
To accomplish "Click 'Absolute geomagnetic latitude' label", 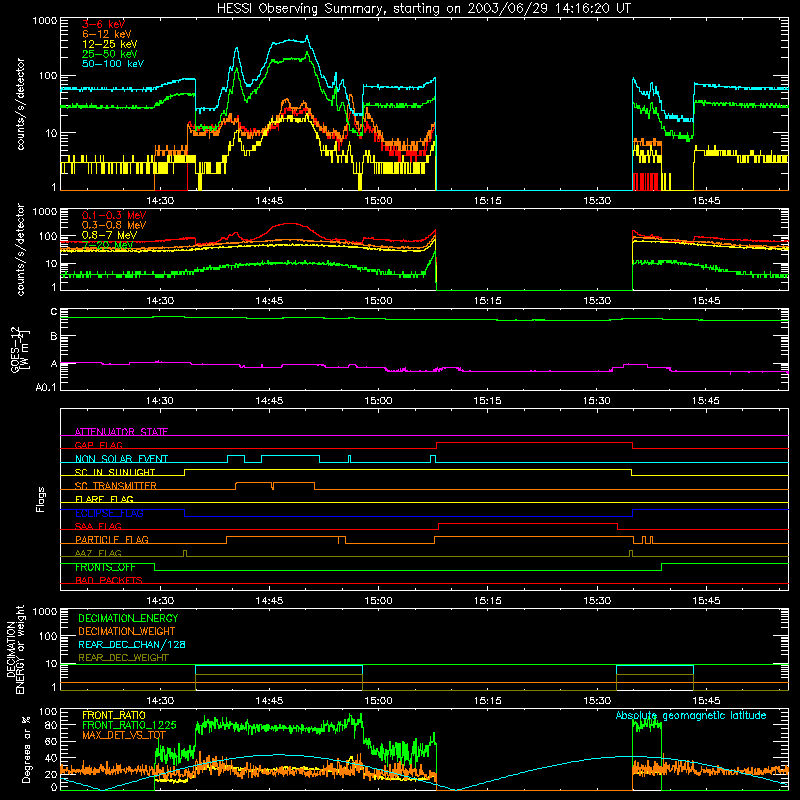I will click(x=691, y=716).
